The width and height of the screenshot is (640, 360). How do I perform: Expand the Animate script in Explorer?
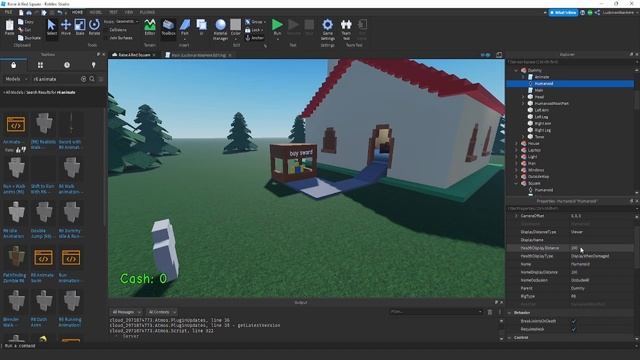click(x=523, y=77)
